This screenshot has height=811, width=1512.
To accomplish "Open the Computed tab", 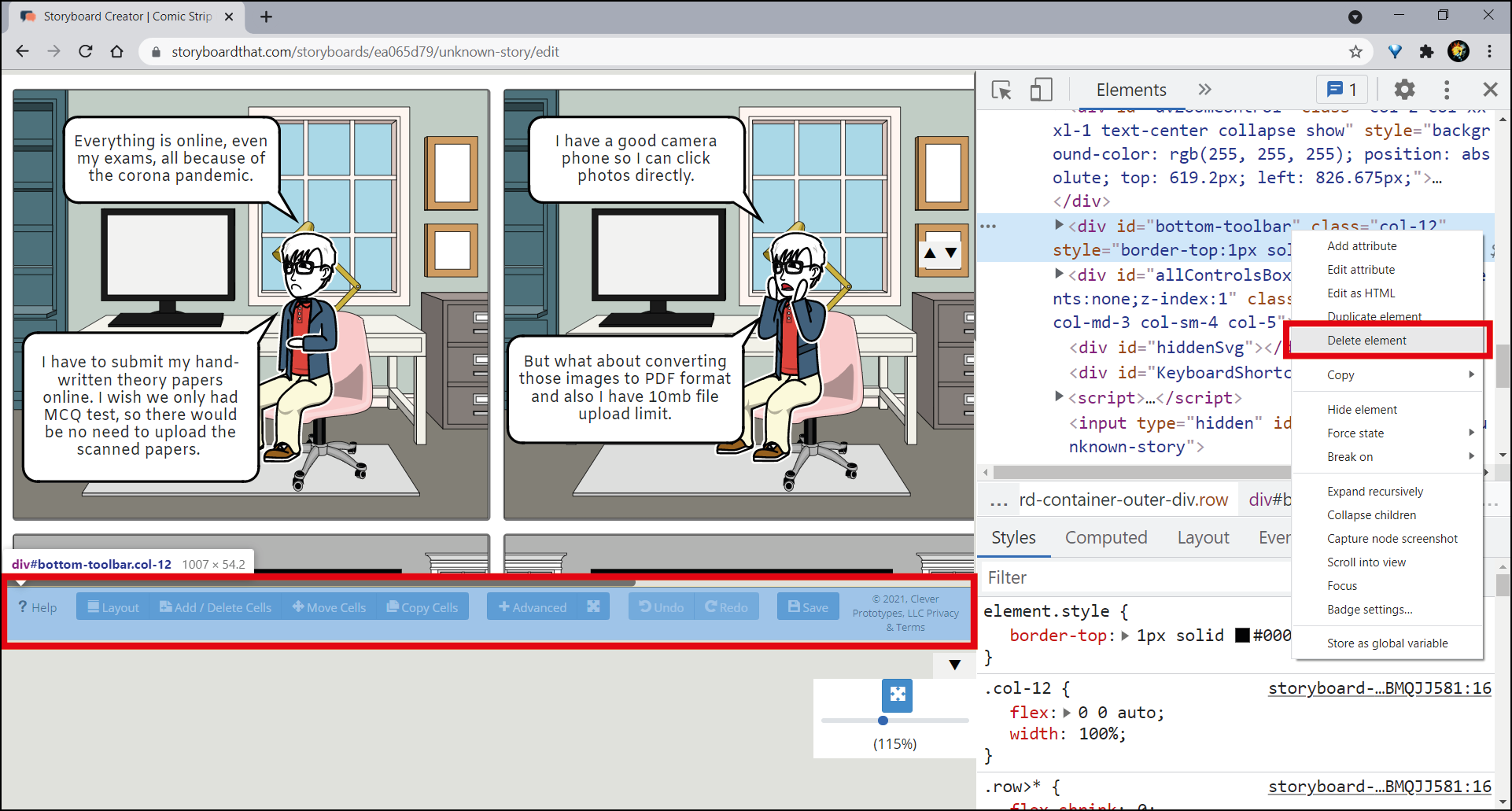I will point(1106,538).
